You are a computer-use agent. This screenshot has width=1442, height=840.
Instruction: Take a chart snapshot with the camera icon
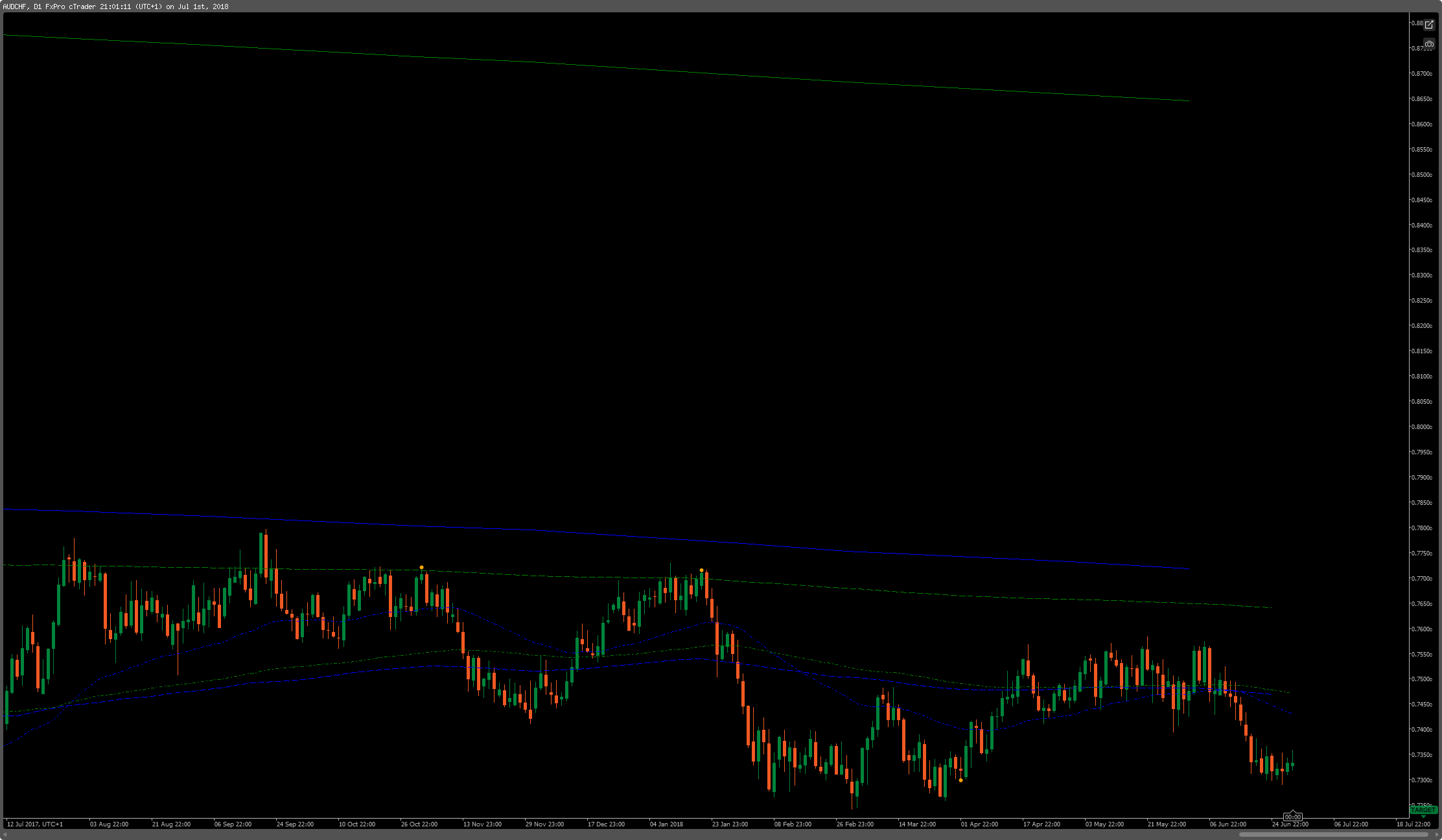[1429, 44]
